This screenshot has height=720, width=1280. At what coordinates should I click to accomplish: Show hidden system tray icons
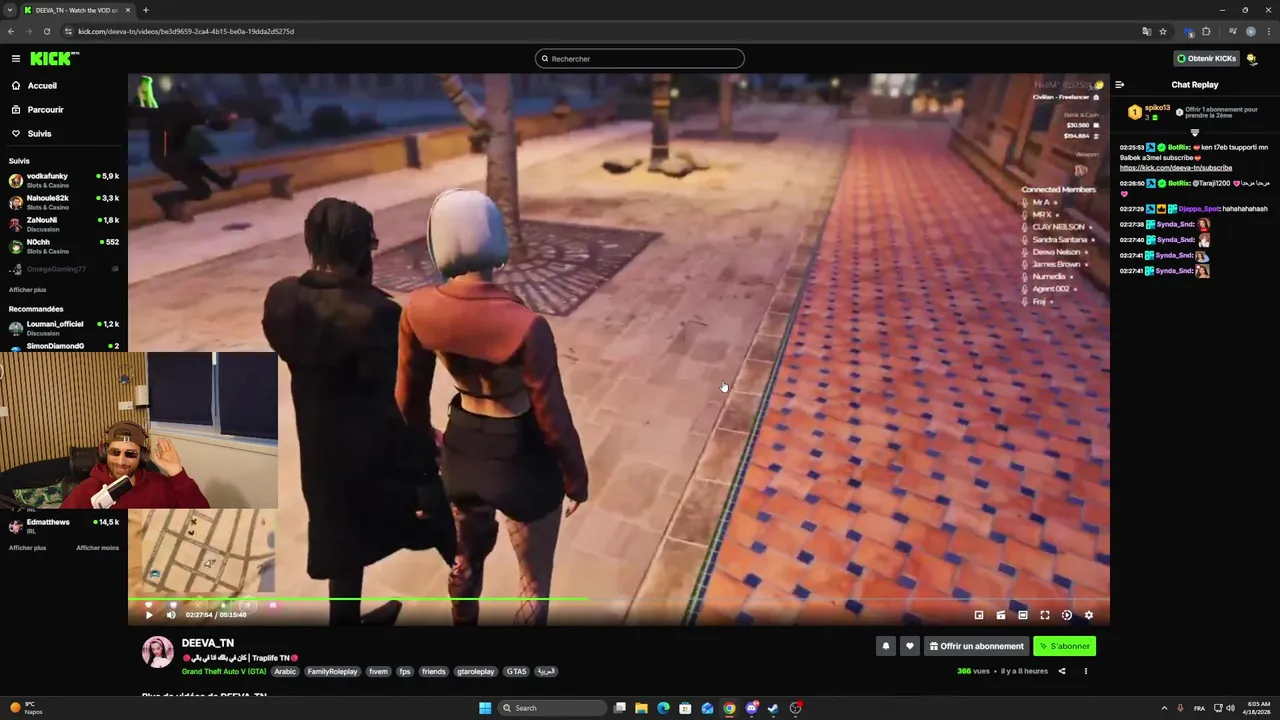point(1165,708)
